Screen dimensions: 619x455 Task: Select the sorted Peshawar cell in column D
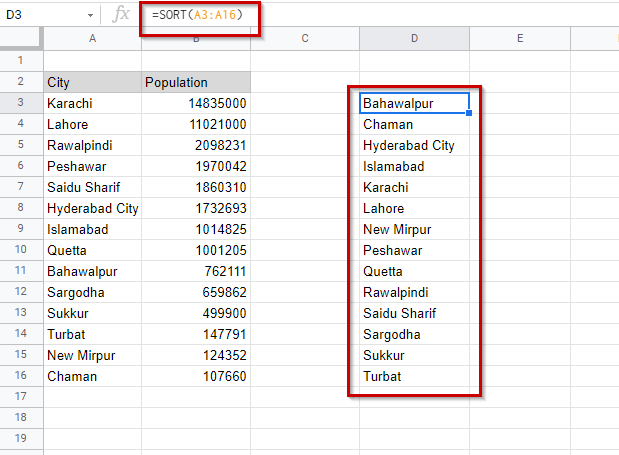[x=414, y=250]
